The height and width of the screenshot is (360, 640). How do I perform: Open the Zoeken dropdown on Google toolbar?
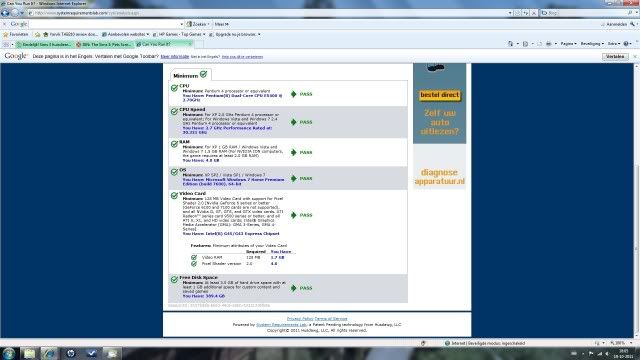tap(198, 24)
